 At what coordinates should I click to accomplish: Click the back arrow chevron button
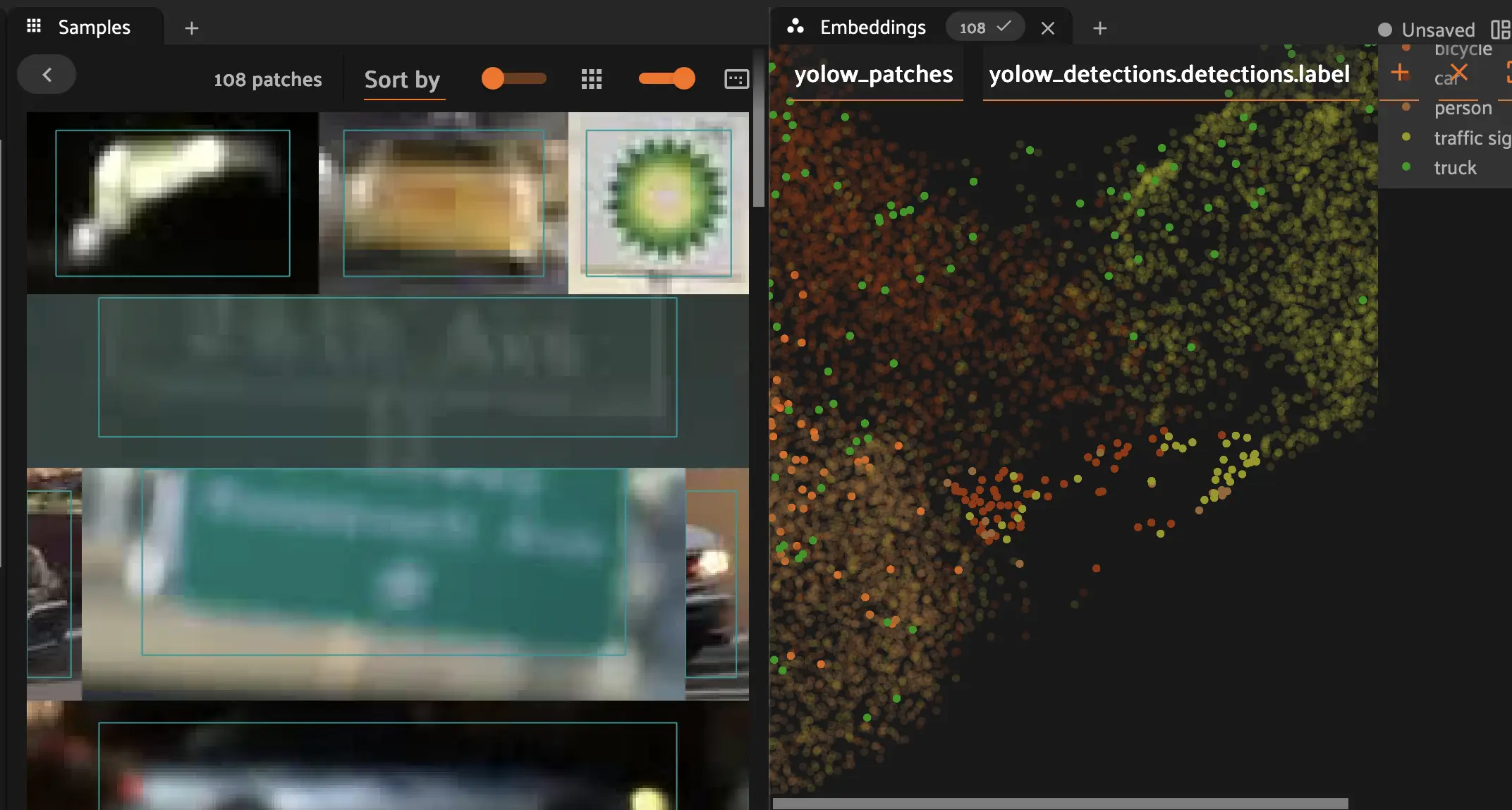tap(47, 75)
